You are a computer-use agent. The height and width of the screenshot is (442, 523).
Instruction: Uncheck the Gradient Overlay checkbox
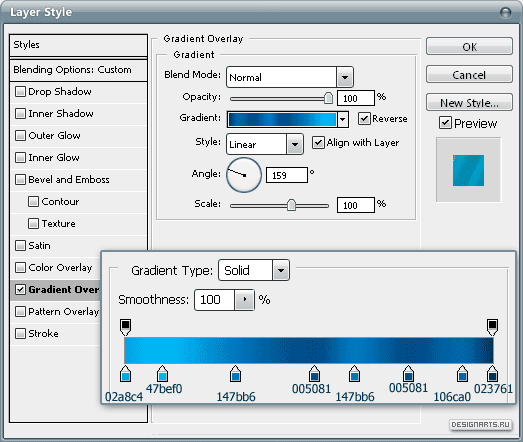coord(20,290)
